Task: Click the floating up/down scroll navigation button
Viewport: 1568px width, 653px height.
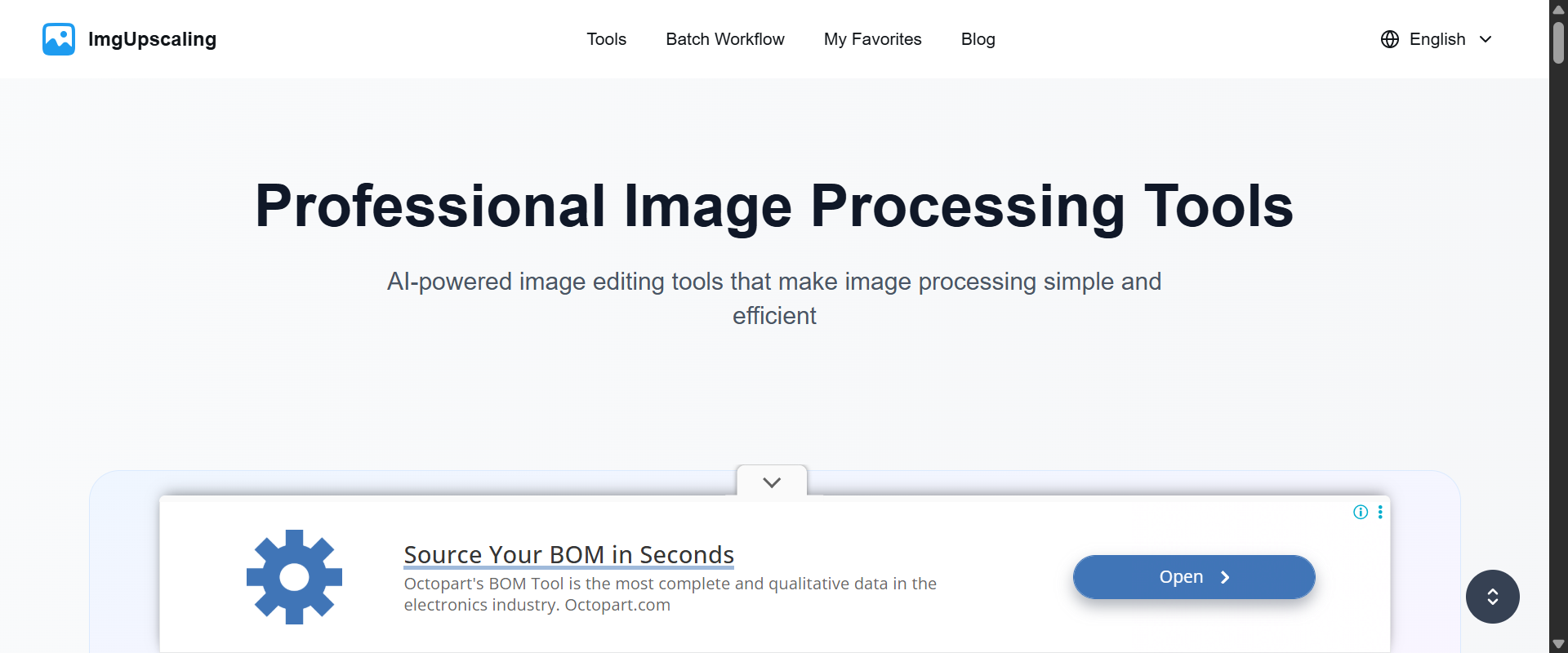Action: 1492,597
